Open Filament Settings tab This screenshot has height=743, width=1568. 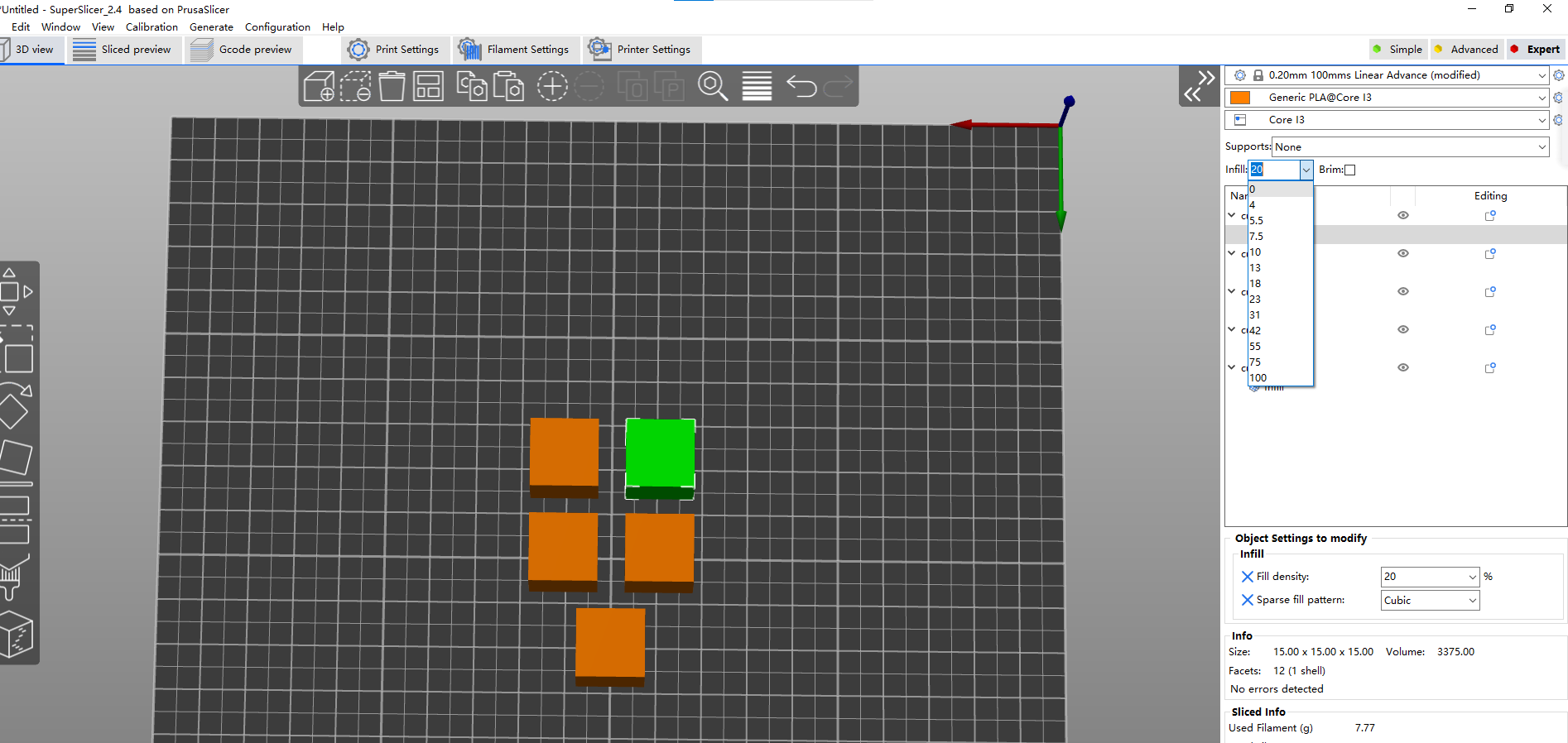pos(514,50)
